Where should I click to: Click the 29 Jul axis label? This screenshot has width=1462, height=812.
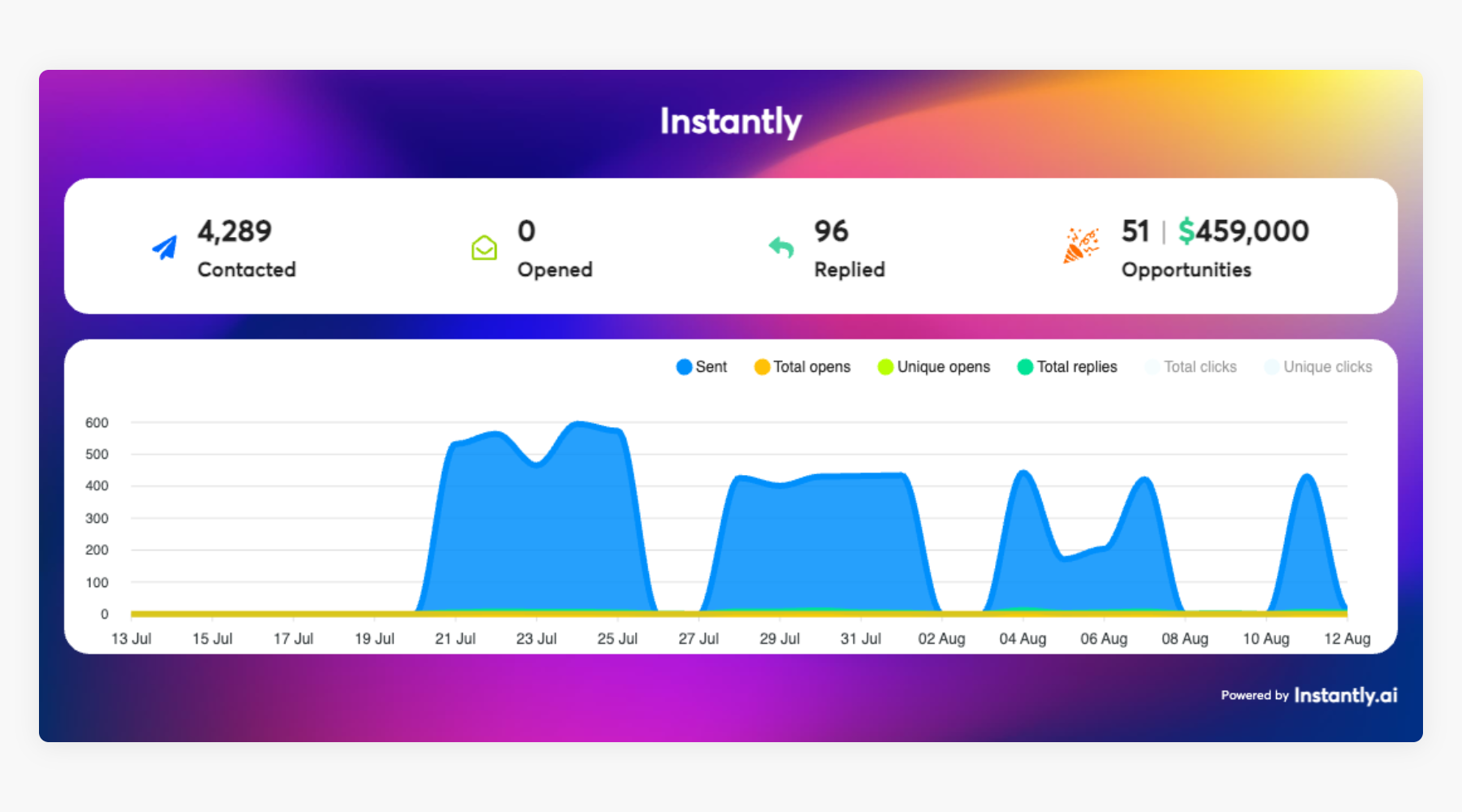tap(780, 639)
